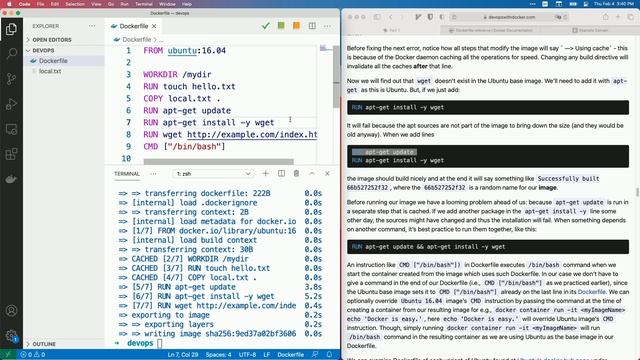This screenshot has height=360, width=640.
Task: Expand the OUTLINE section
Action: coord(44,344)
